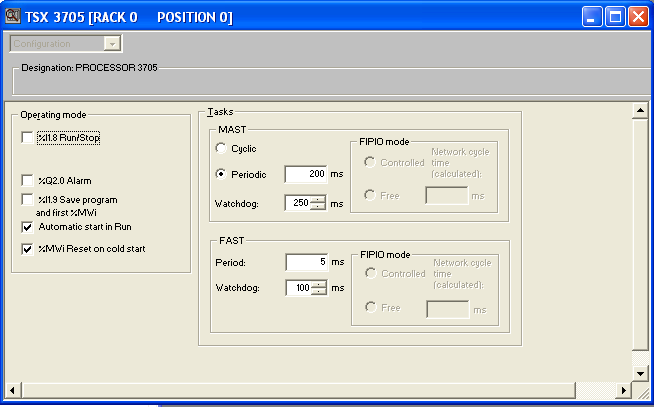Enable %I1.9 Save program checkbox
The width and height of the screenshot is (654, 407).
(27, 199)
